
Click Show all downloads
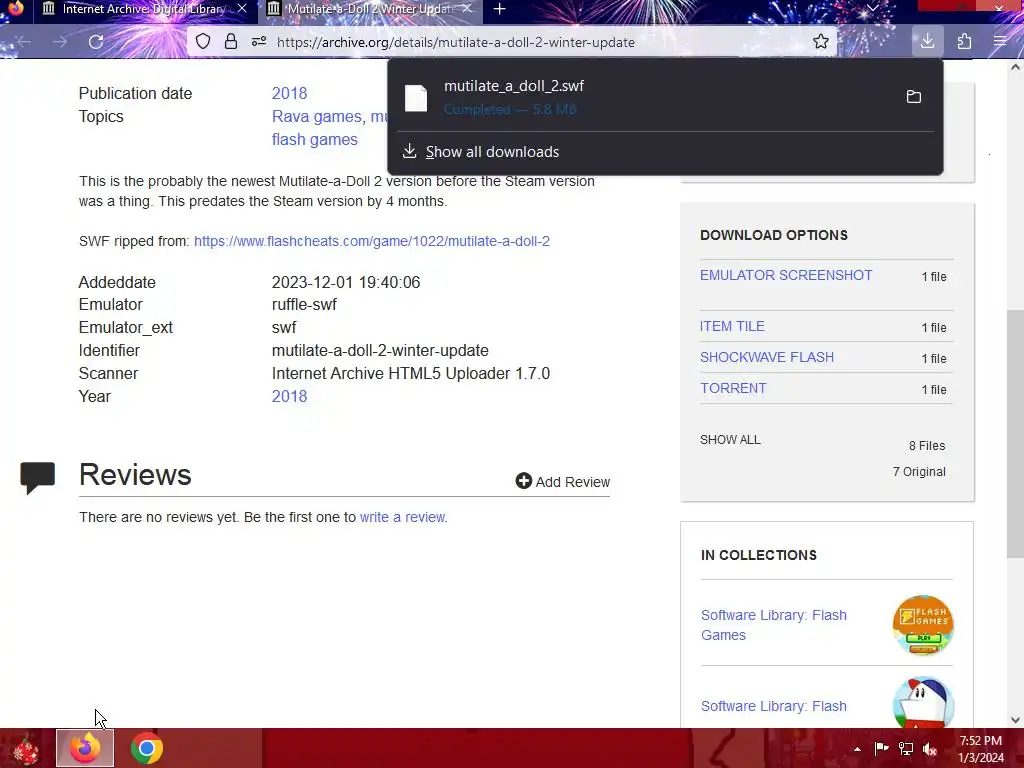coord(492,152)
